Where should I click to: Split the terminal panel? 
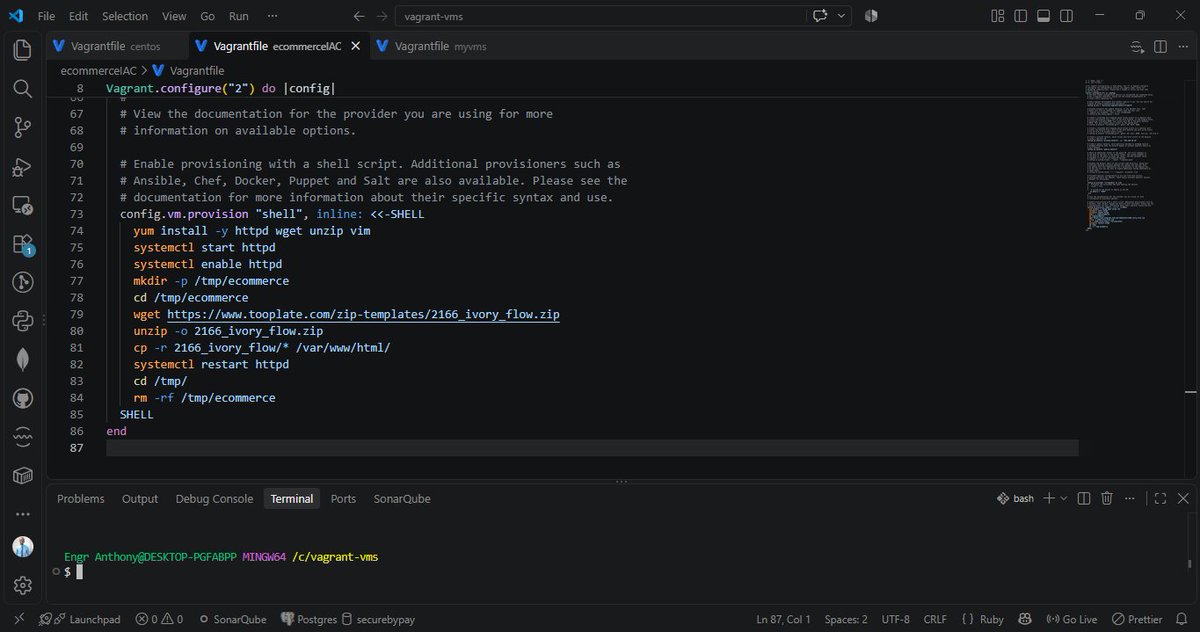1084,498
